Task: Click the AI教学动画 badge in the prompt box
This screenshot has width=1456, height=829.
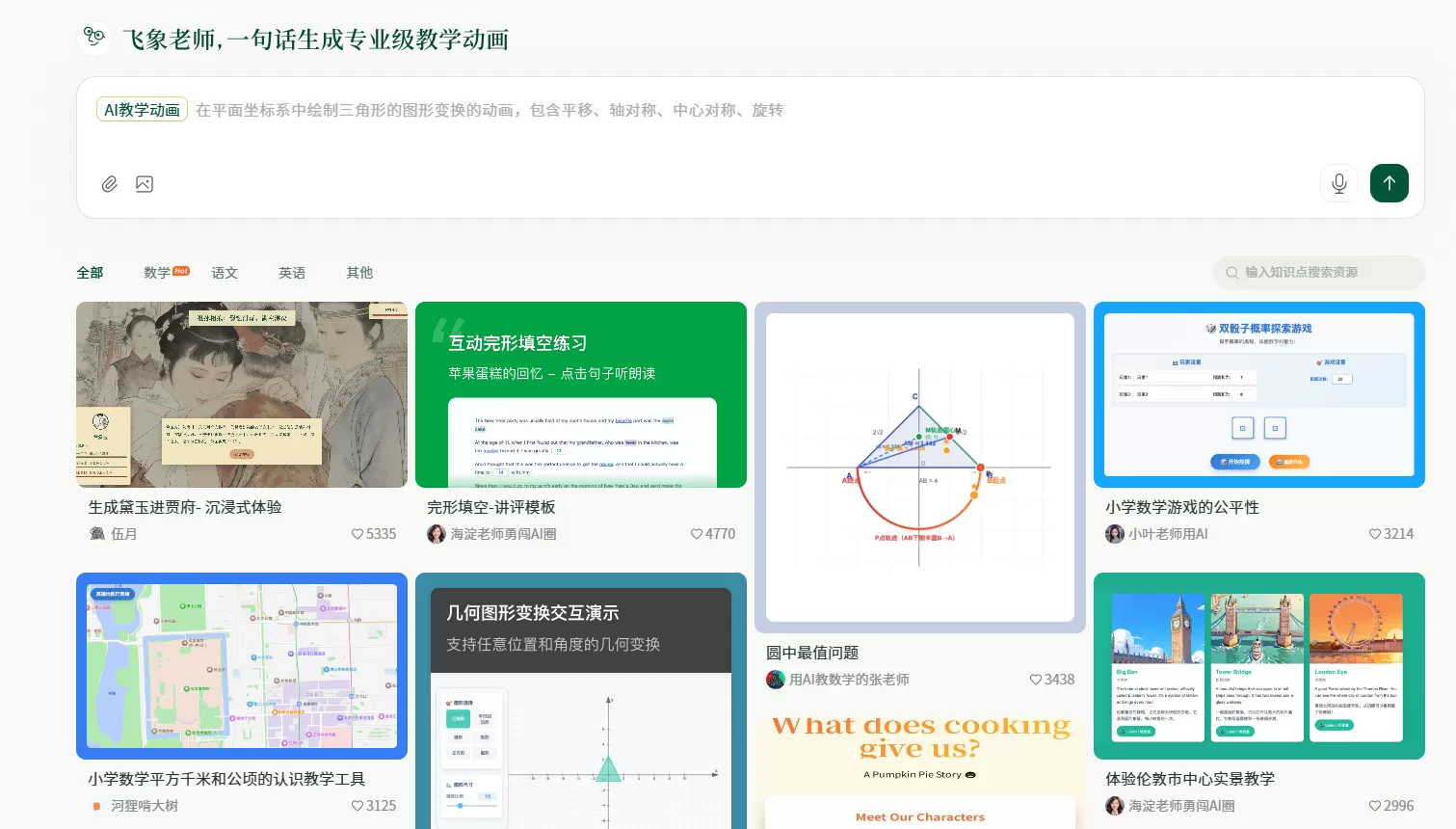Action: coord(142,109)
